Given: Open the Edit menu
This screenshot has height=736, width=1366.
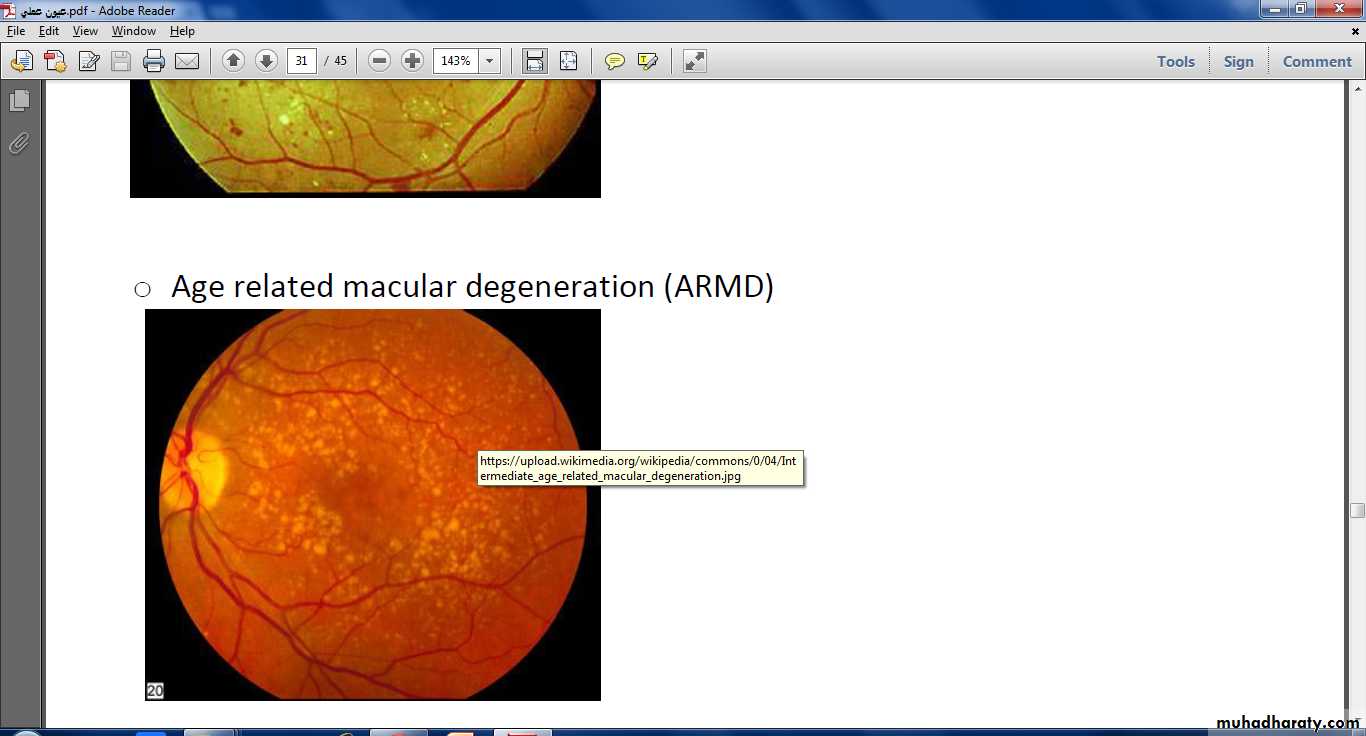Looking at the screenshot, I should tap(49, 31).
